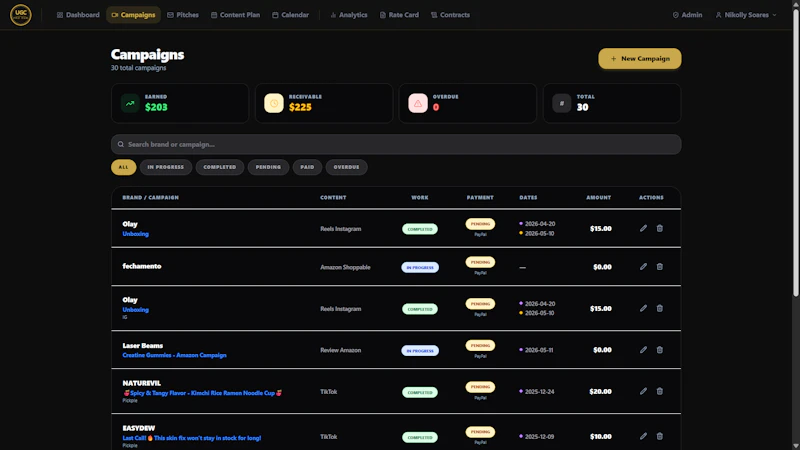
Task: Delete the fechamento campaign
Action: [660, 267]
